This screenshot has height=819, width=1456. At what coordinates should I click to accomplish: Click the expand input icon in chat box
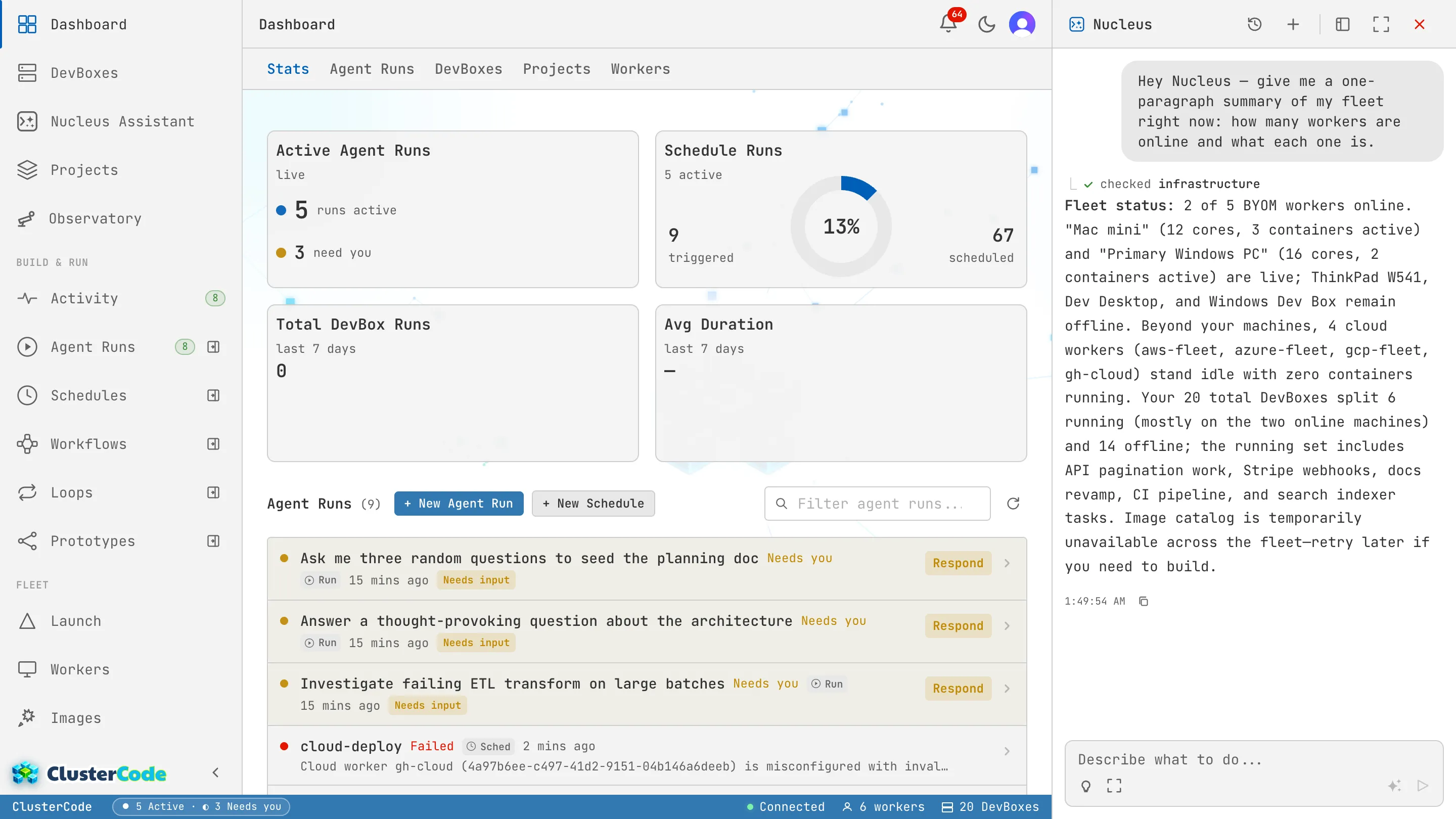point(1114,786)
